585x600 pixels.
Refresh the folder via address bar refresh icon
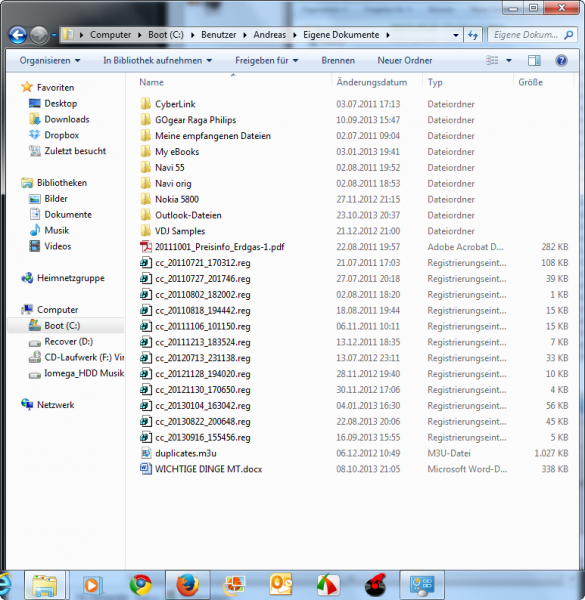click(473, 35)
